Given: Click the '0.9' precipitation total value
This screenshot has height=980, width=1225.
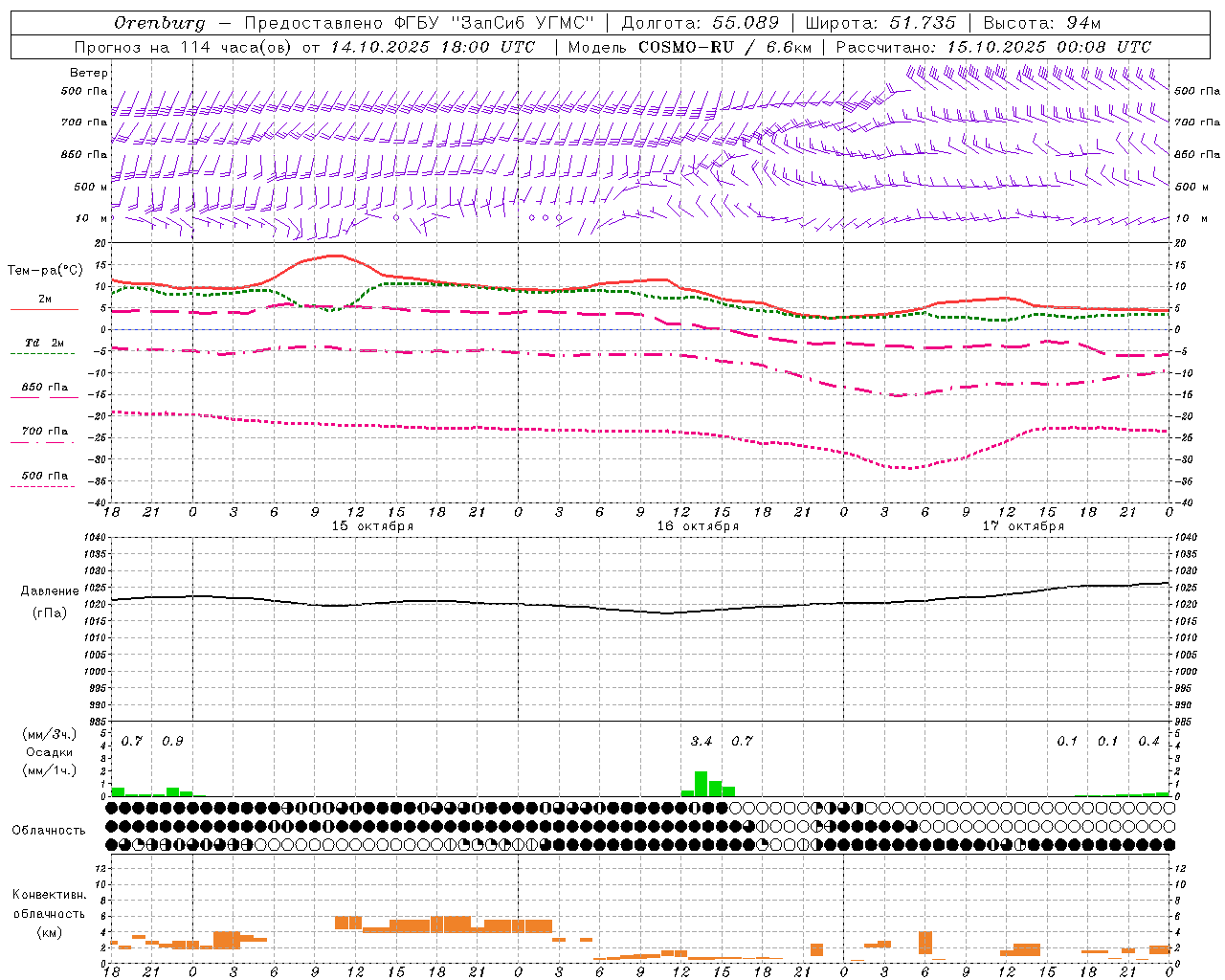Looking at the screenshot, I should (172, 741).
